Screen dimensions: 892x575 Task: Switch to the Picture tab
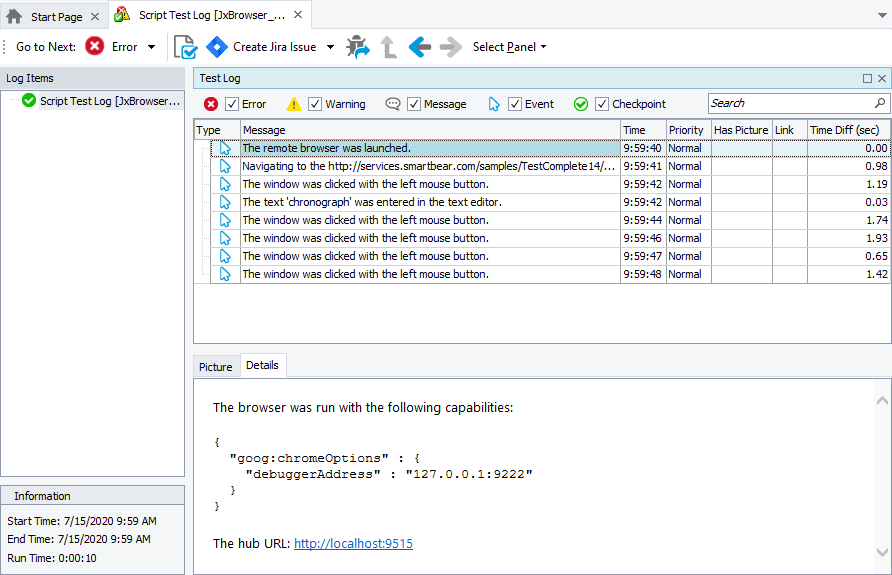215,367
